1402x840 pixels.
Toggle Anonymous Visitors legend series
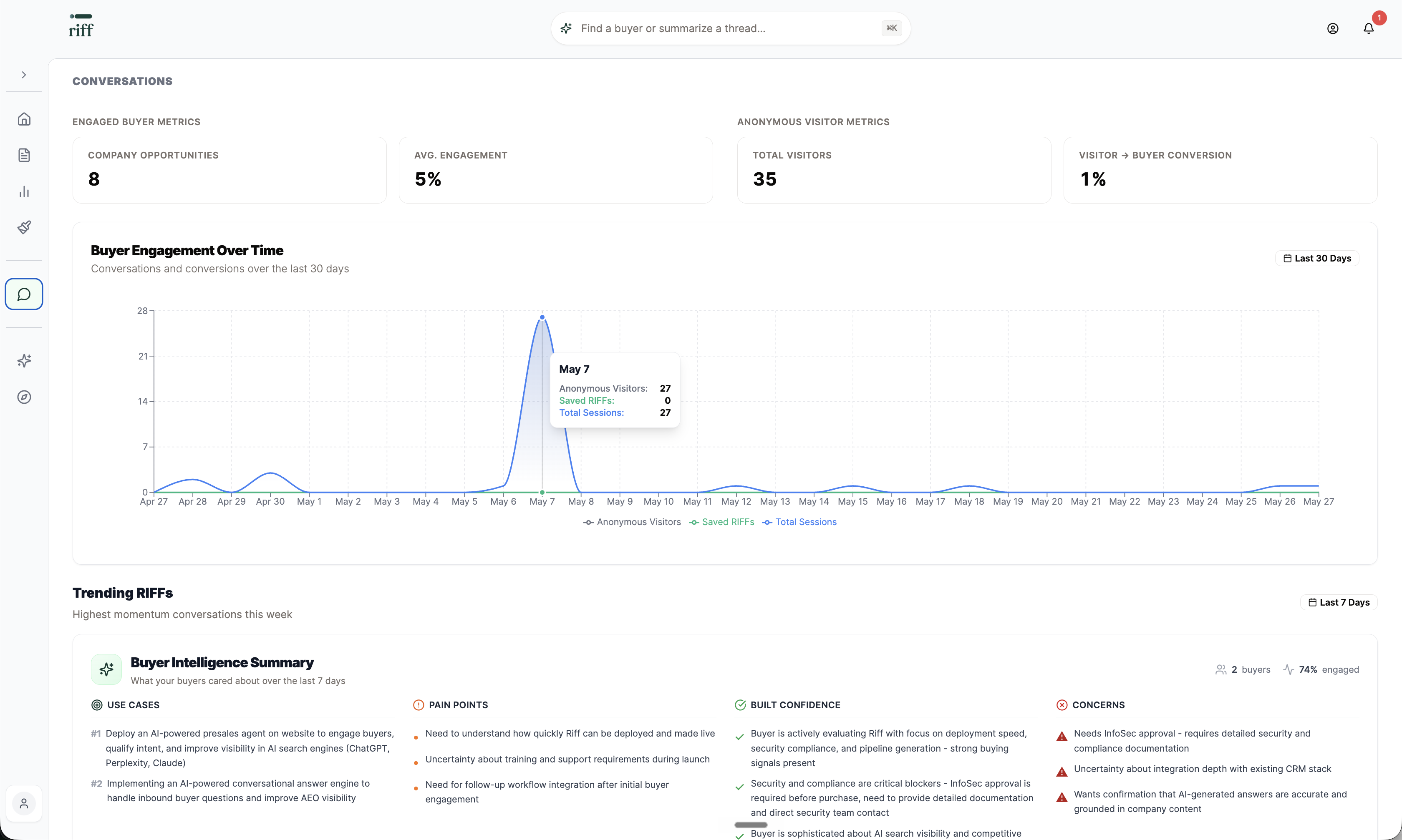tap(632, 522)
